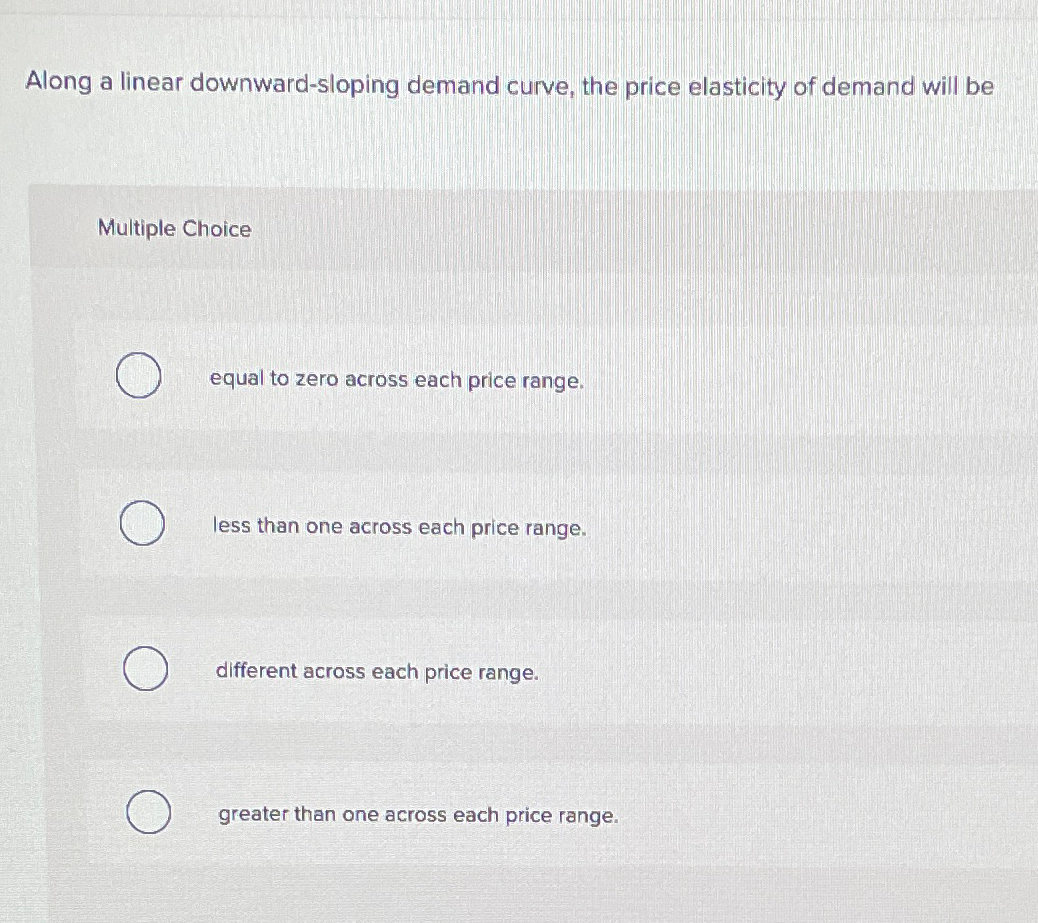Viewport: 1038px width, 923px height.
Task: Select the radio button for 'less than one across each price range'
Action: 139,522
